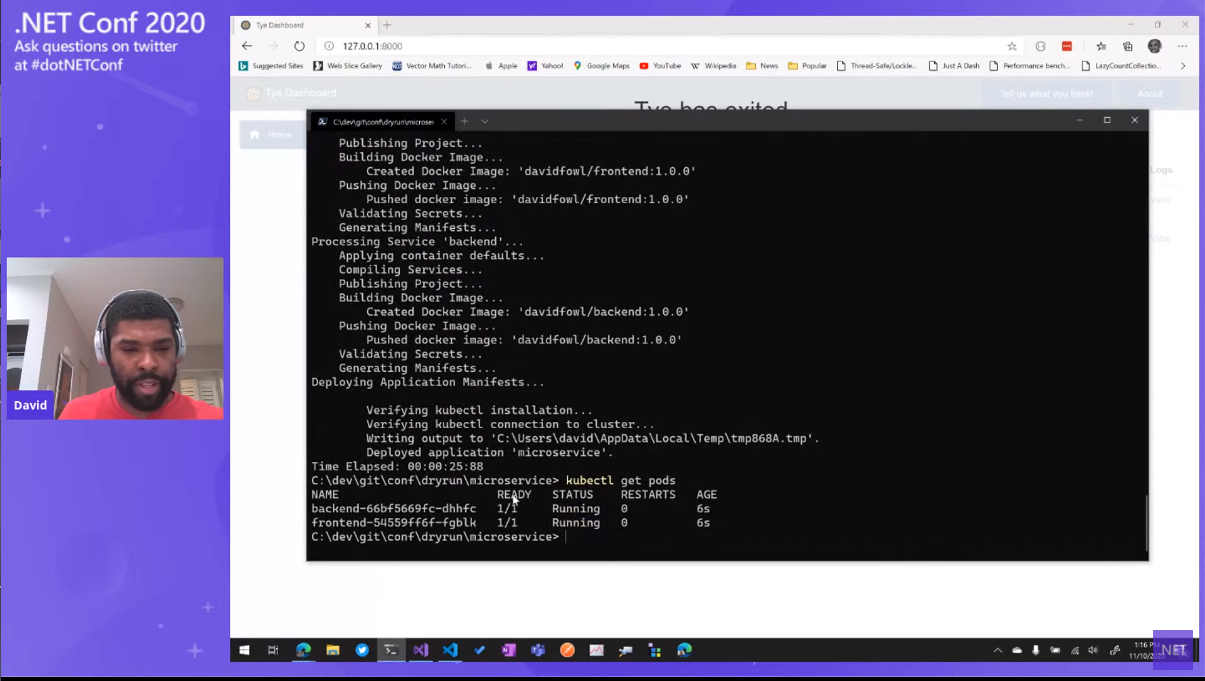Open a new terminal tab with plus

coord(464,121)
